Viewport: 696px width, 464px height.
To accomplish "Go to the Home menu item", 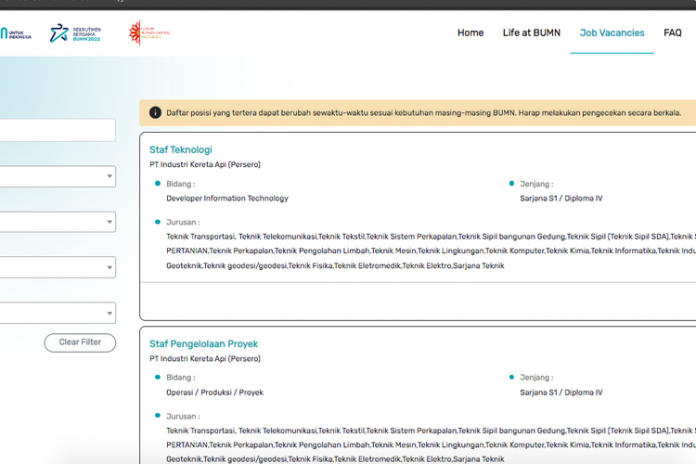I will (470, 33).
